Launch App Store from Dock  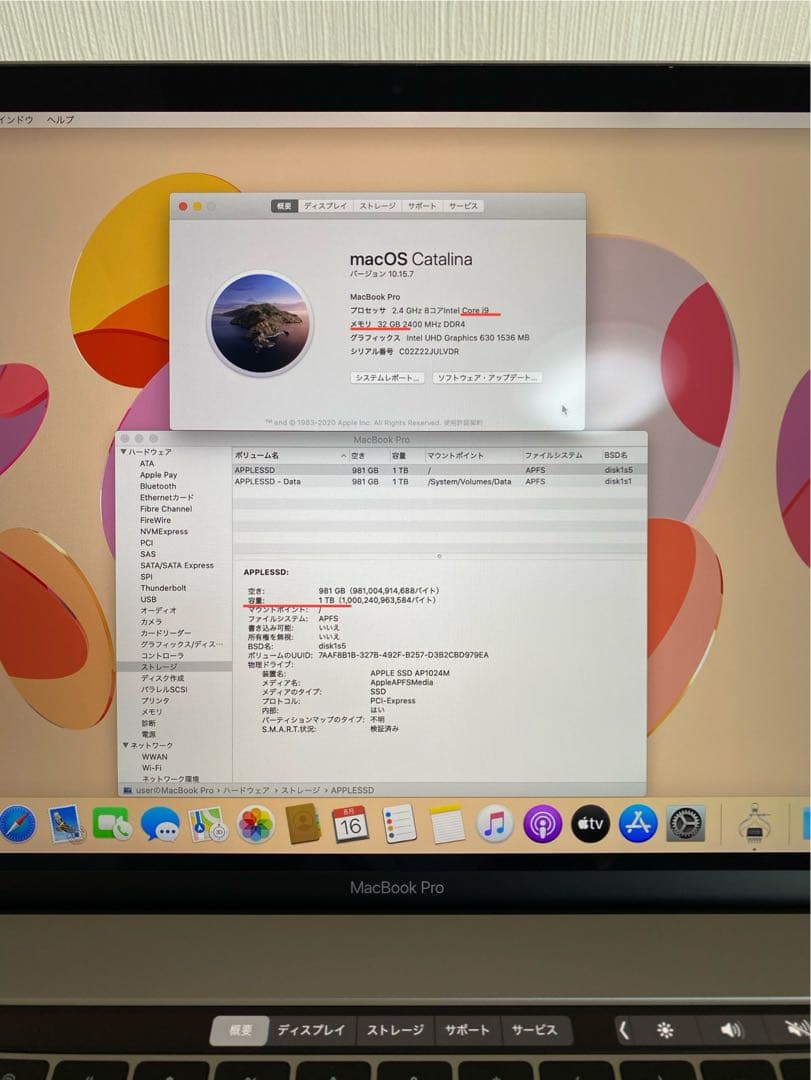(x=638, y=824)
